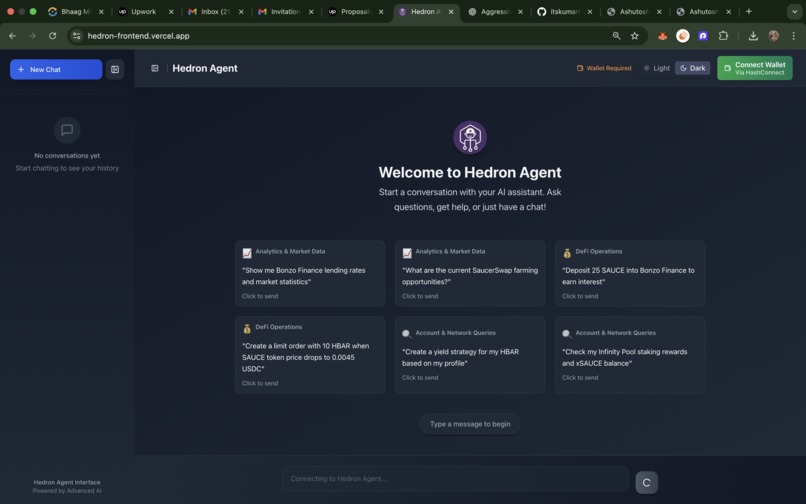Click the Wallet Required status label
This screenshot has height=504, width=806.
(x=604, y=68)
